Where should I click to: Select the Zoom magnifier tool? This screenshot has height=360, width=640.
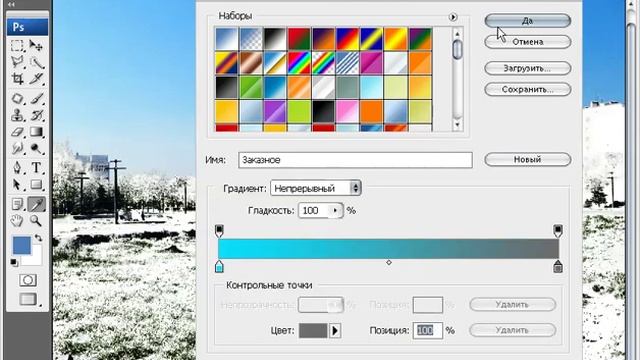(x=36, y=221)
